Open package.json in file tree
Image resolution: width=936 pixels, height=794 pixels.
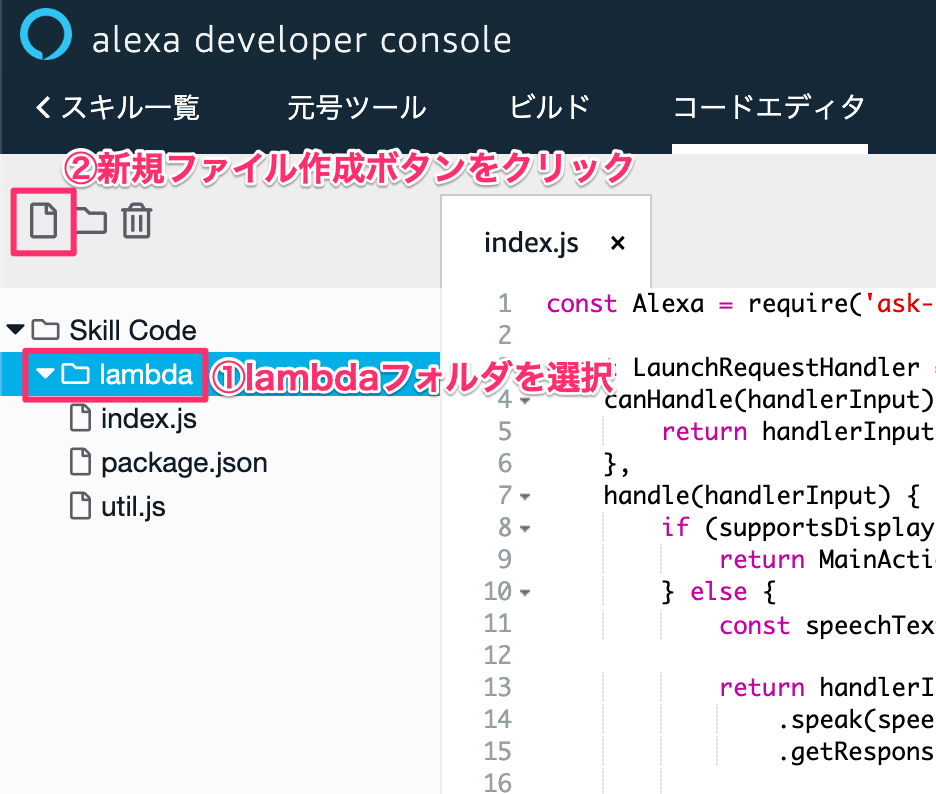click(x=184, y=463)
